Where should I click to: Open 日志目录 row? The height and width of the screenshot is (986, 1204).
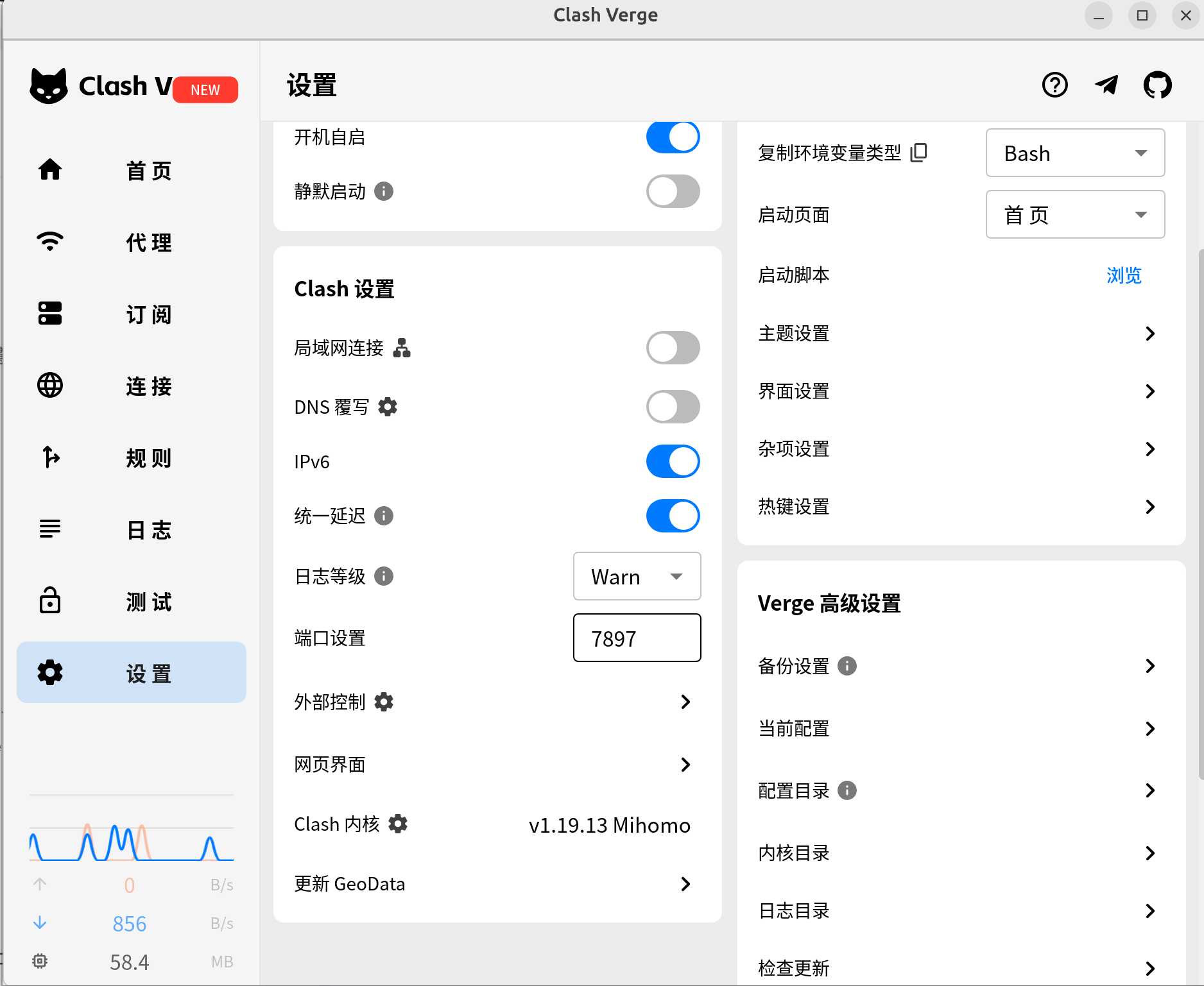(961, 911)
